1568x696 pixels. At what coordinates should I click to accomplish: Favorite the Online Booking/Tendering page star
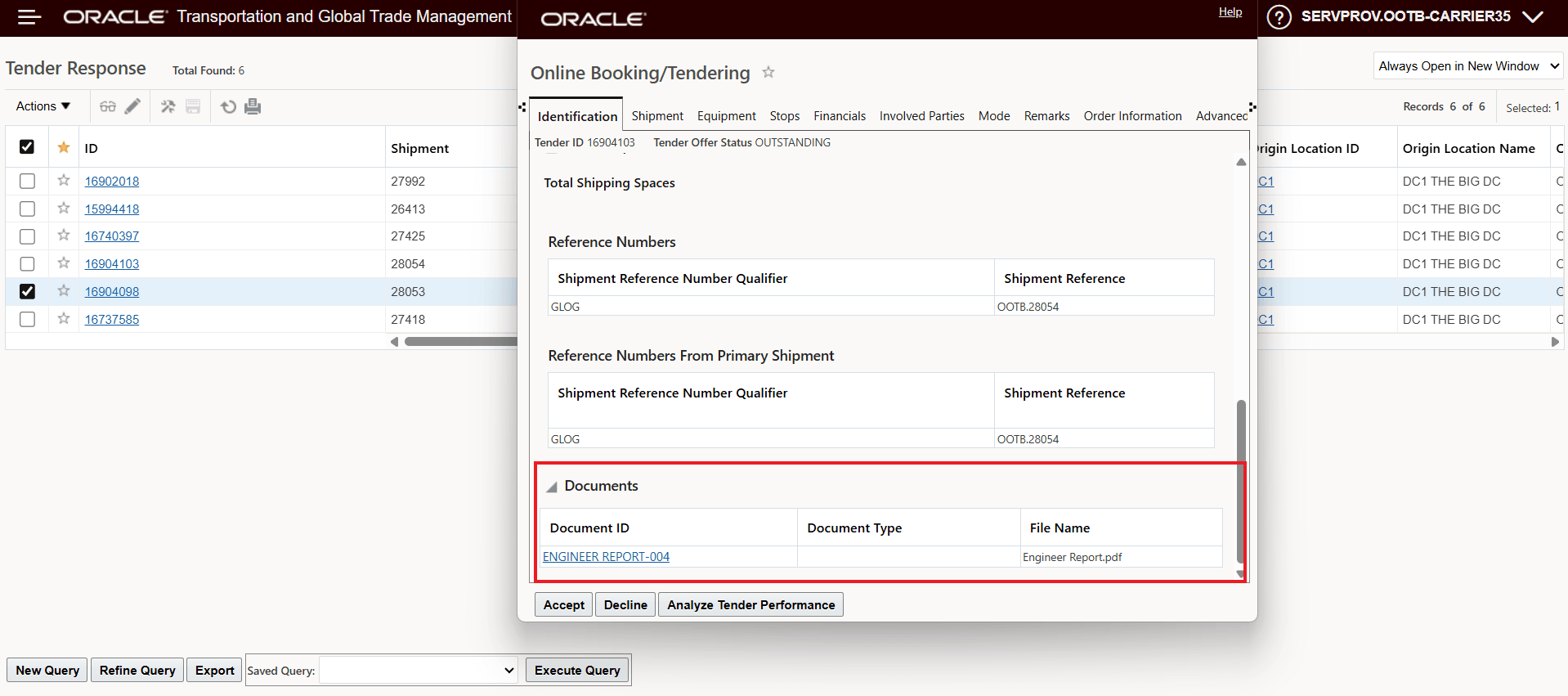(x=768, y=73)
